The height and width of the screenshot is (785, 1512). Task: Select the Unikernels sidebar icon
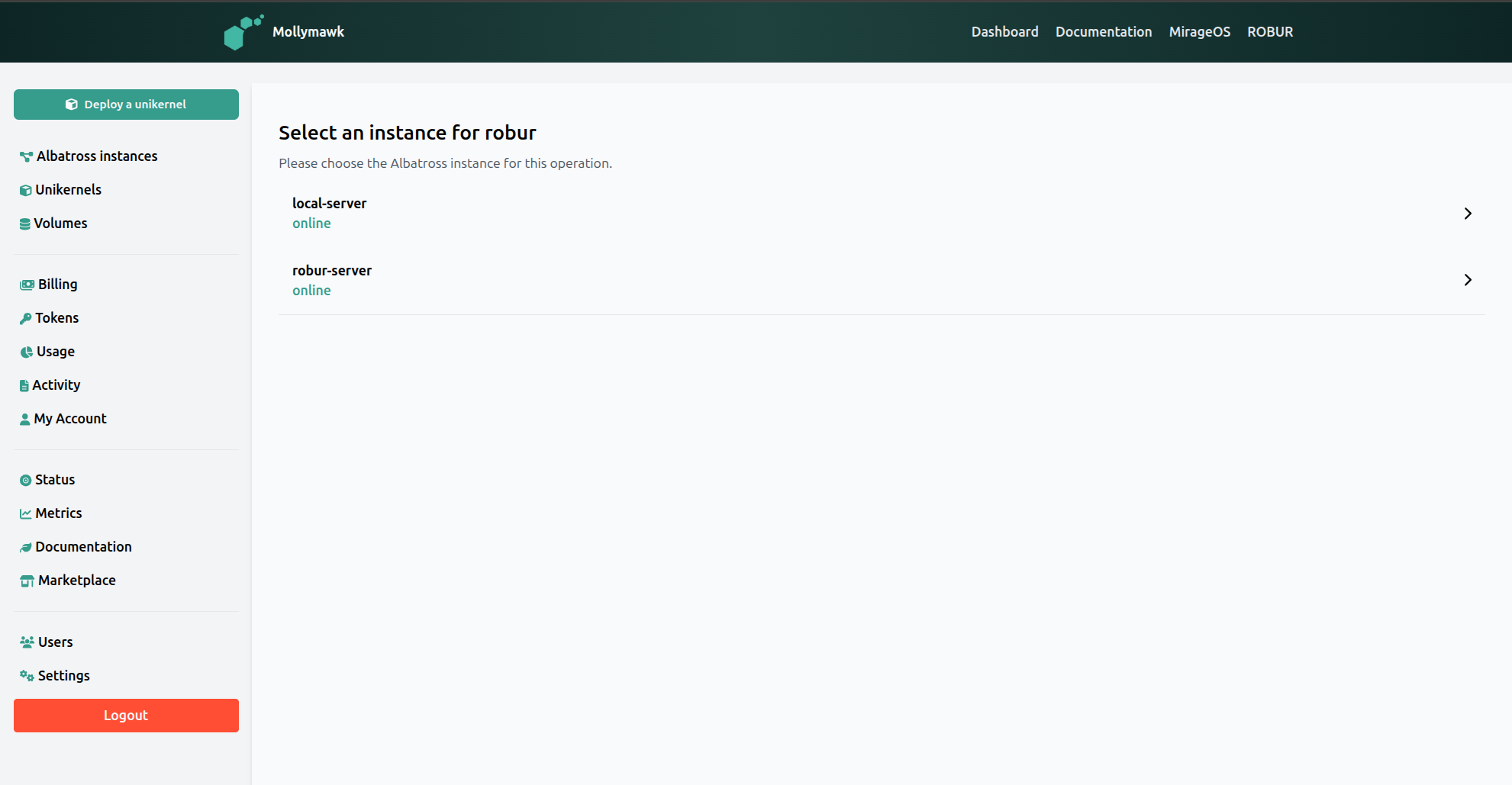pos(25,189)
